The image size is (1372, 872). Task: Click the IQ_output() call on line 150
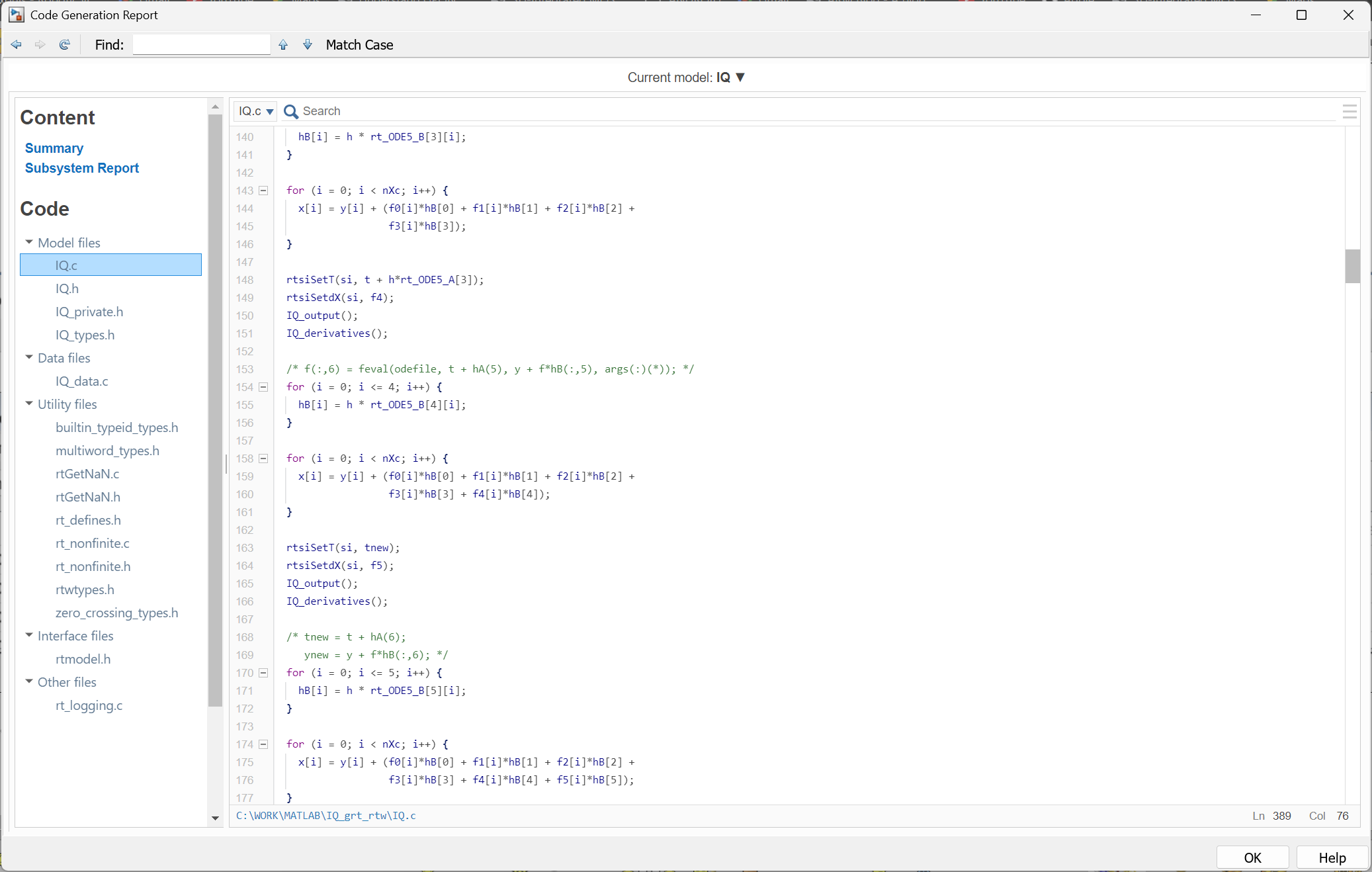322,316
